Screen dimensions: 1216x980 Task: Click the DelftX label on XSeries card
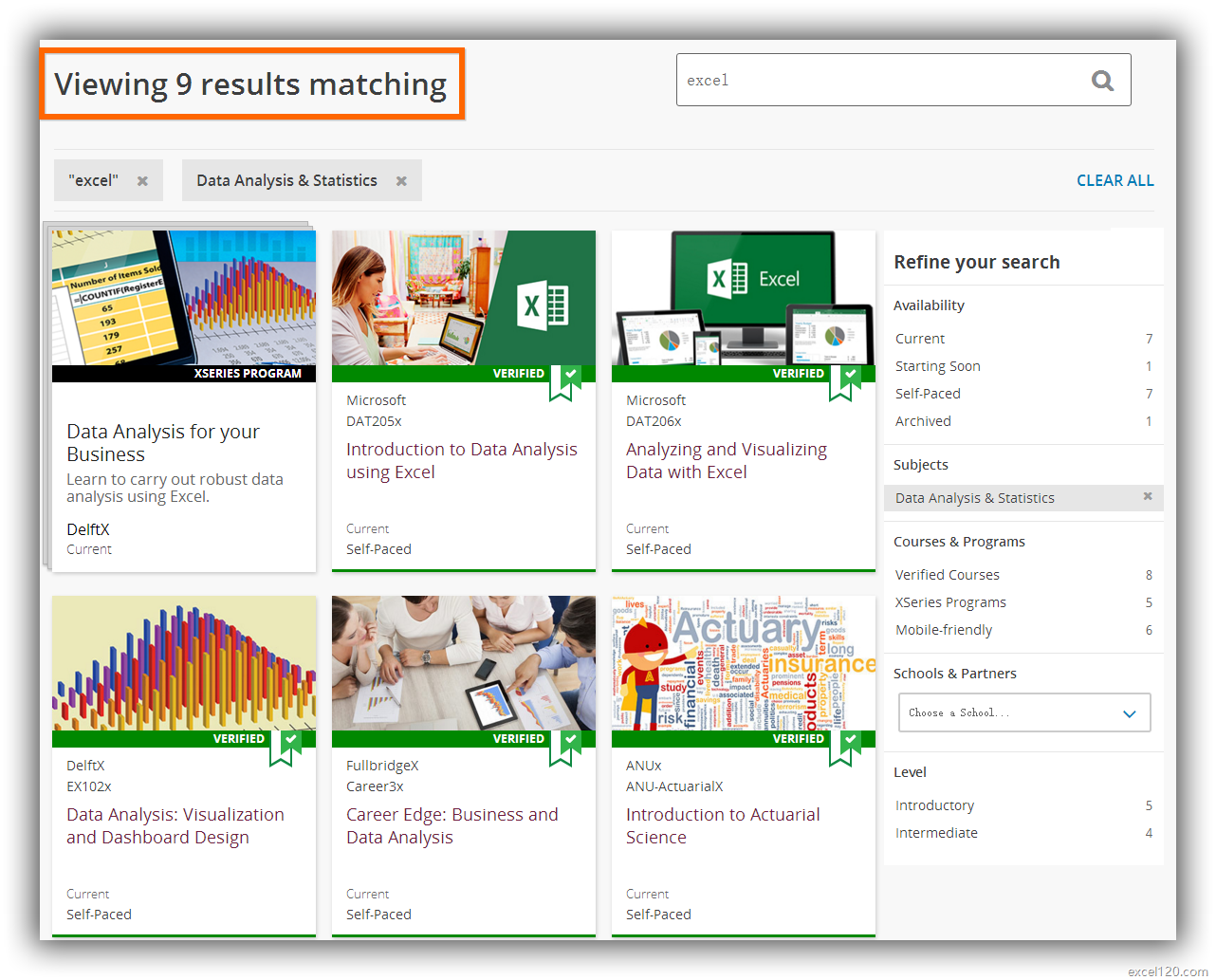[88, 529]
